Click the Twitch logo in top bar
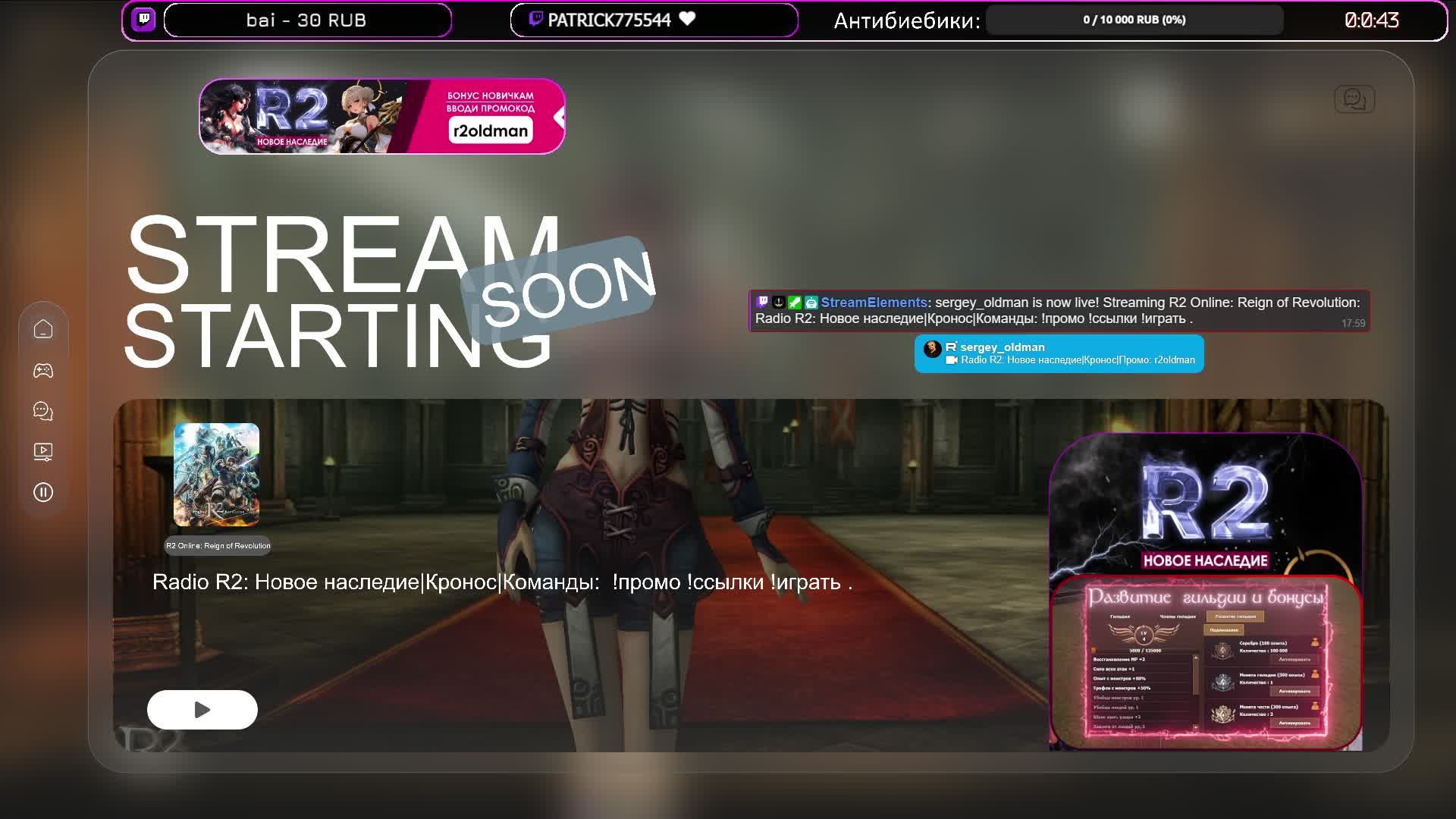 point(143,20)
